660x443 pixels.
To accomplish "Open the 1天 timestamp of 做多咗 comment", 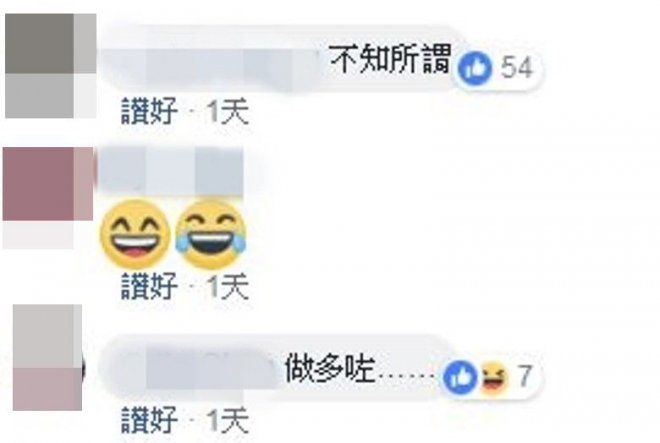I will [228, 420].
